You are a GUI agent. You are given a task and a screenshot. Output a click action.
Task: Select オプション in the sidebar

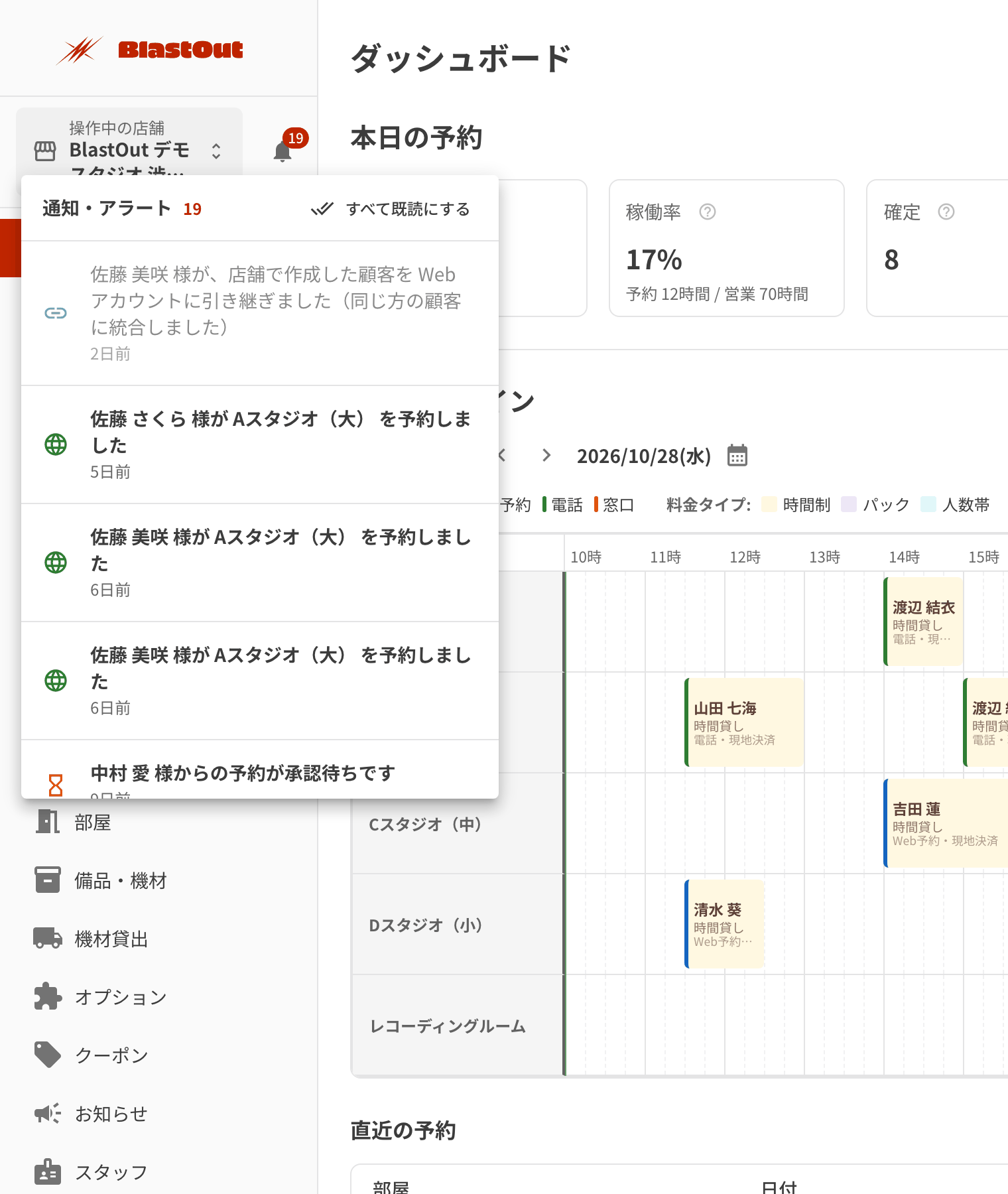click(x=159, y=998)
